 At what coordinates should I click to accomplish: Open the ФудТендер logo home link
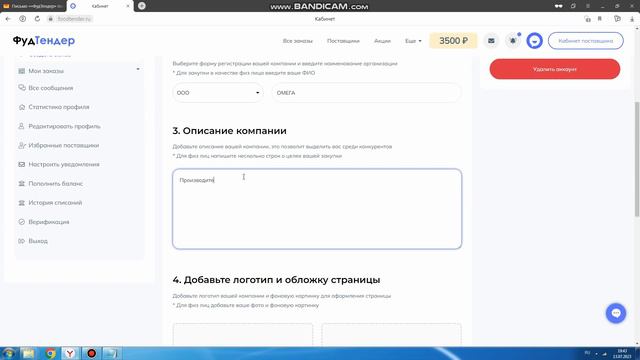pos(44,40)
